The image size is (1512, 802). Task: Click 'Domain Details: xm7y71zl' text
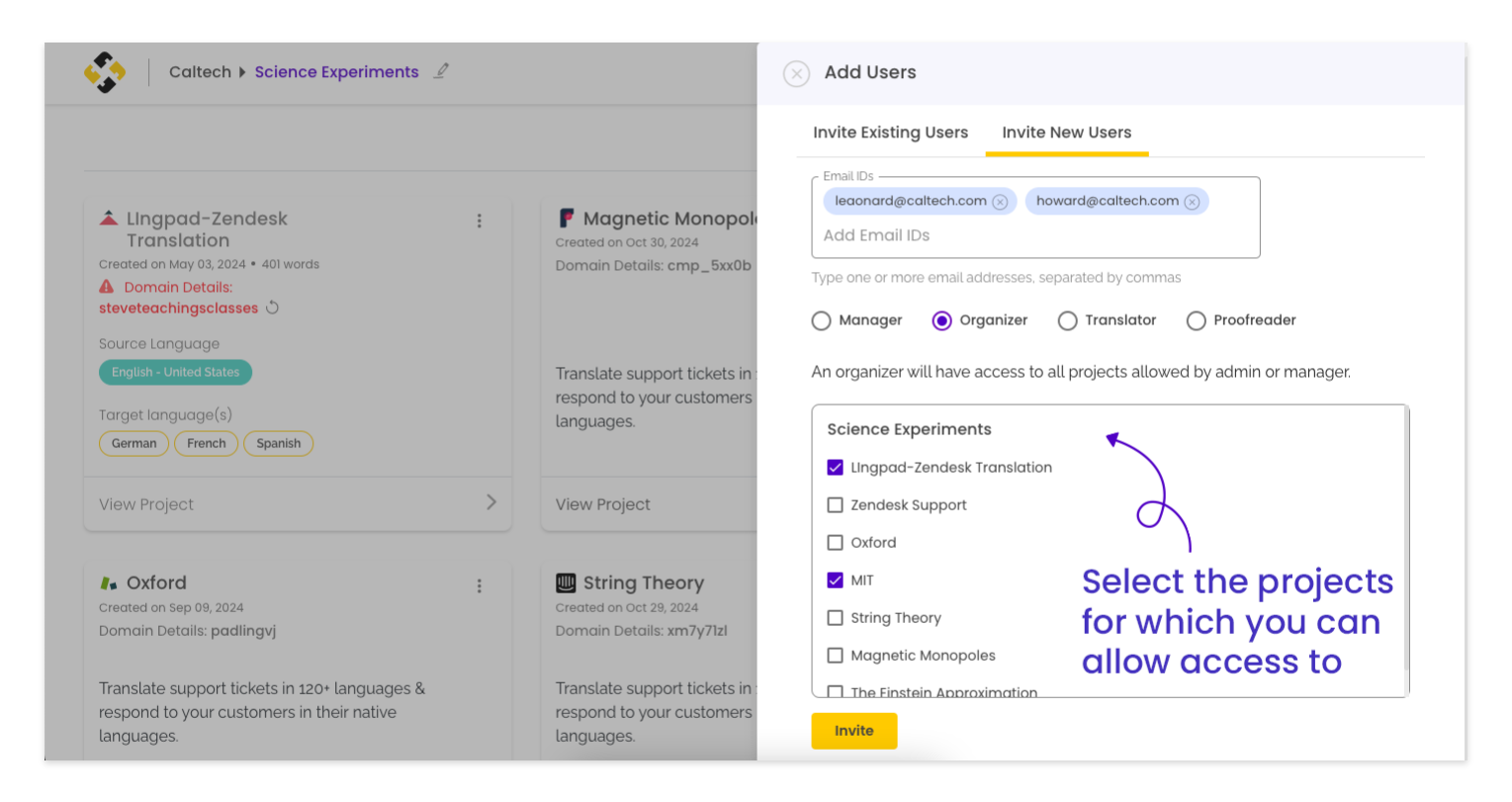coord(641,631)
